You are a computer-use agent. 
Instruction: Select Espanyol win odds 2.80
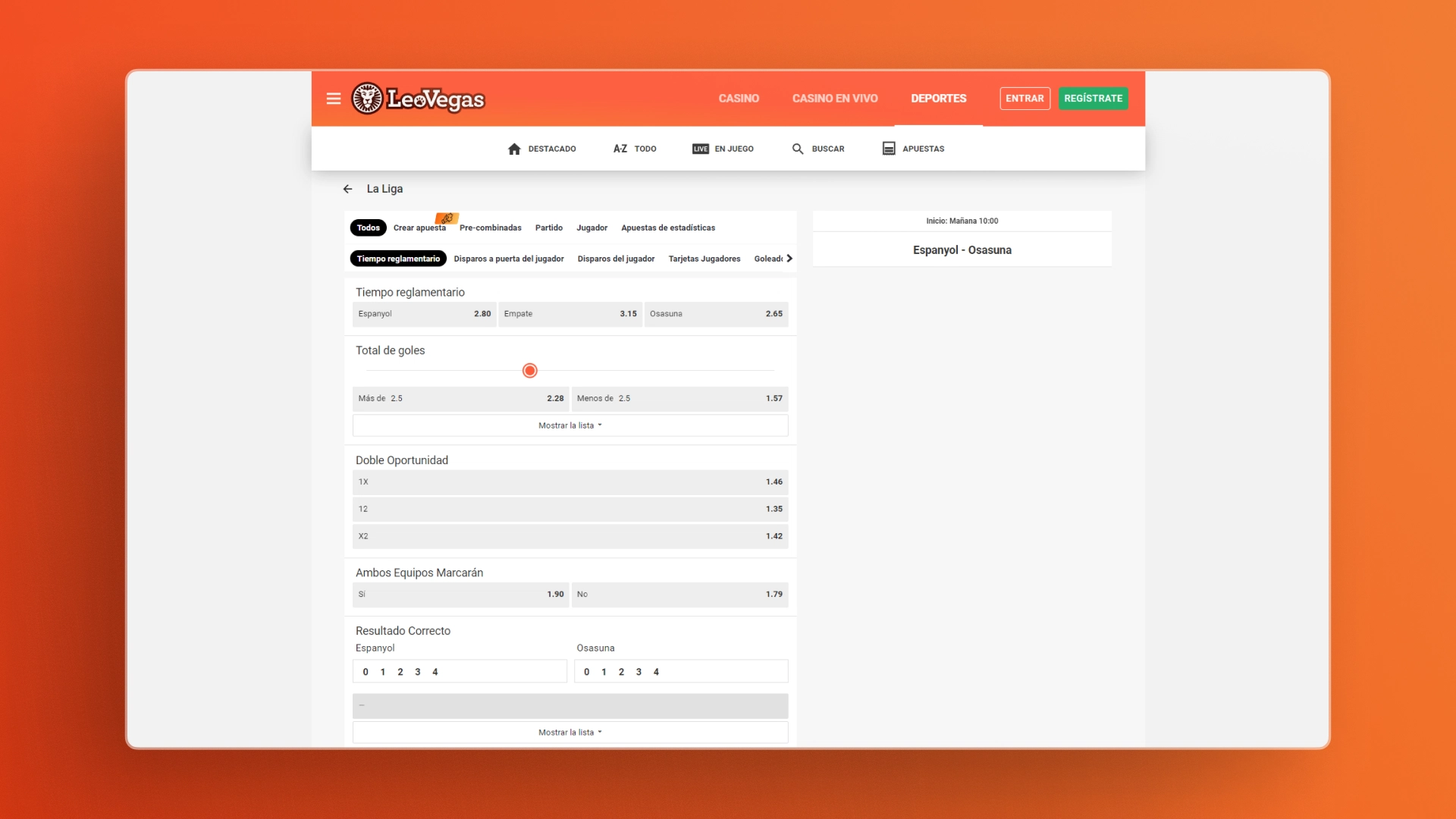tap(424, 313)
